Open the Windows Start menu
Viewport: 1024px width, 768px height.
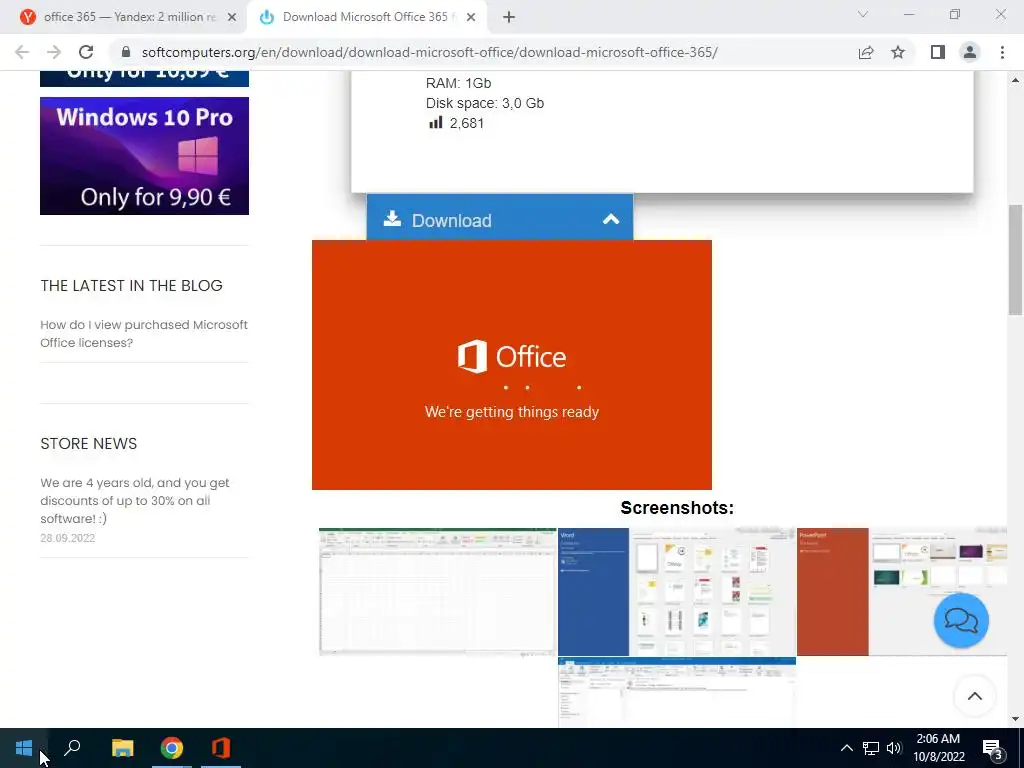tap(24, 748)
